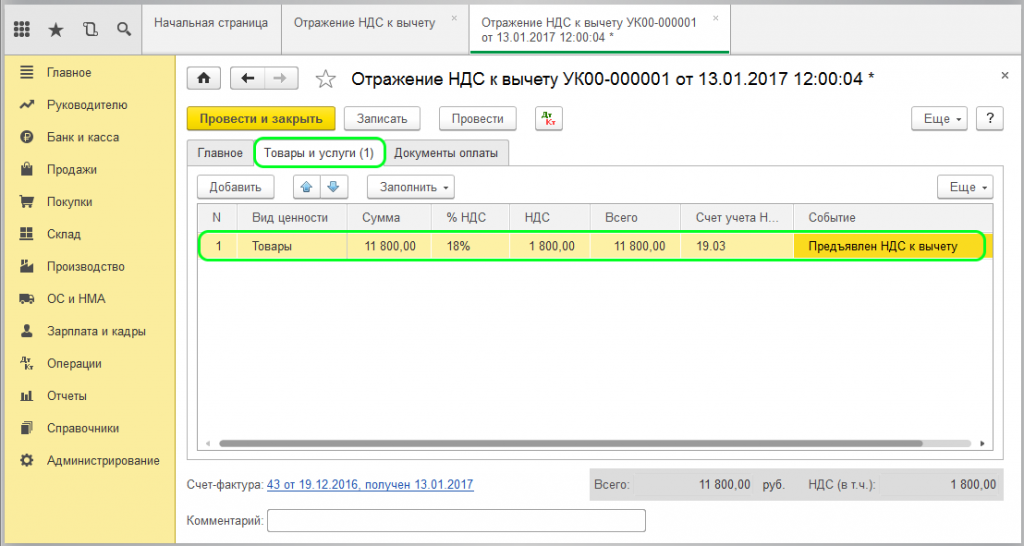Open the Favorites star in top bar

[x=56, y=29]
